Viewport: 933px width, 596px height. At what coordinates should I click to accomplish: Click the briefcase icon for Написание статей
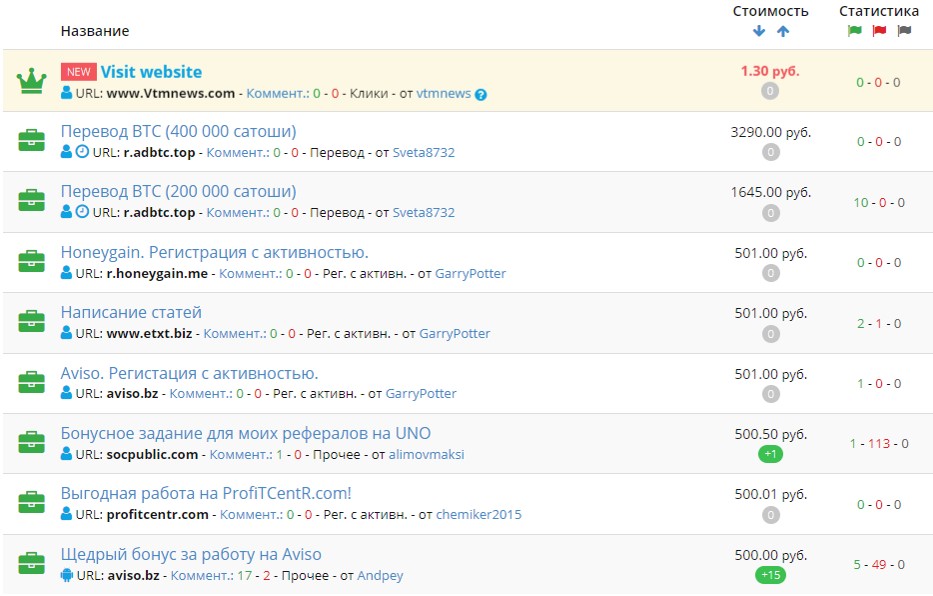(x=32, y=321)
